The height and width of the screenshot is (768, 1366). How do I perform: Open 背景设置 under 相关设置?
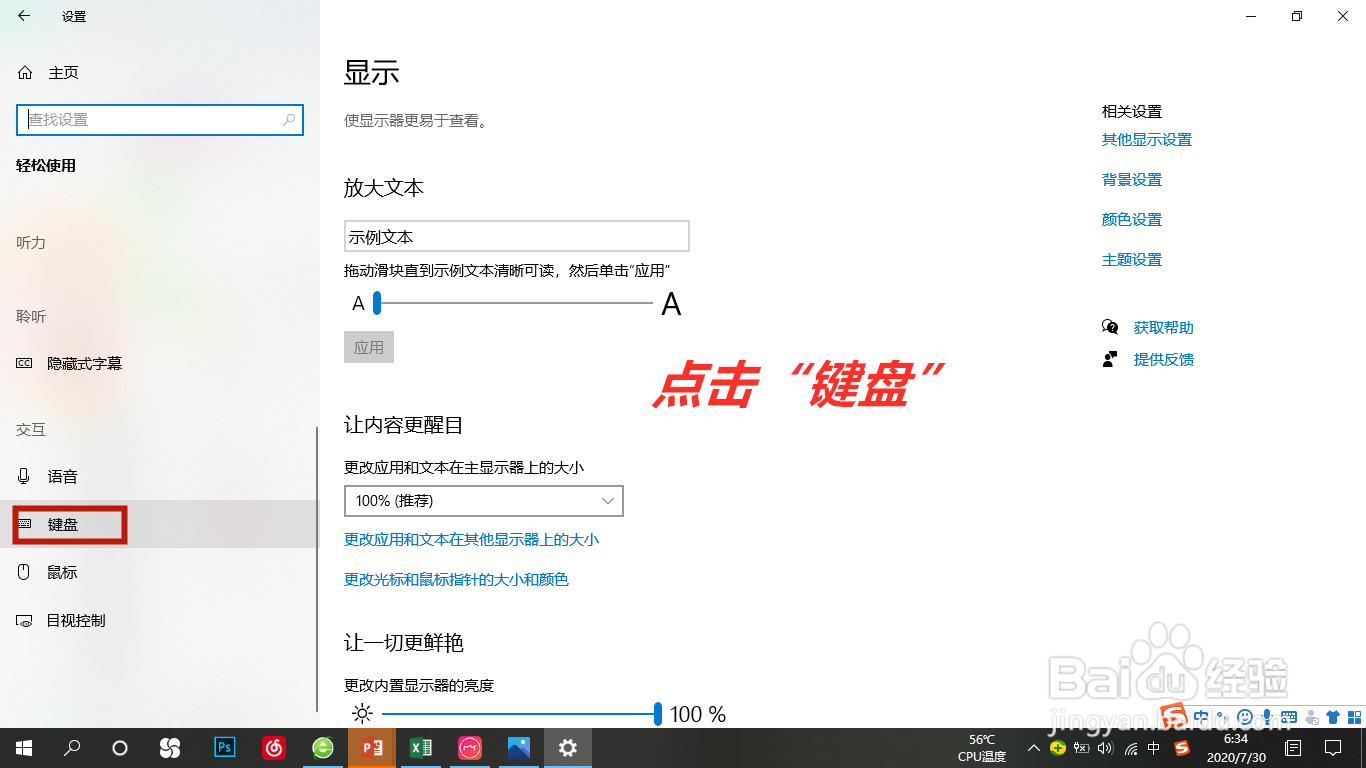click(1131, 179)
